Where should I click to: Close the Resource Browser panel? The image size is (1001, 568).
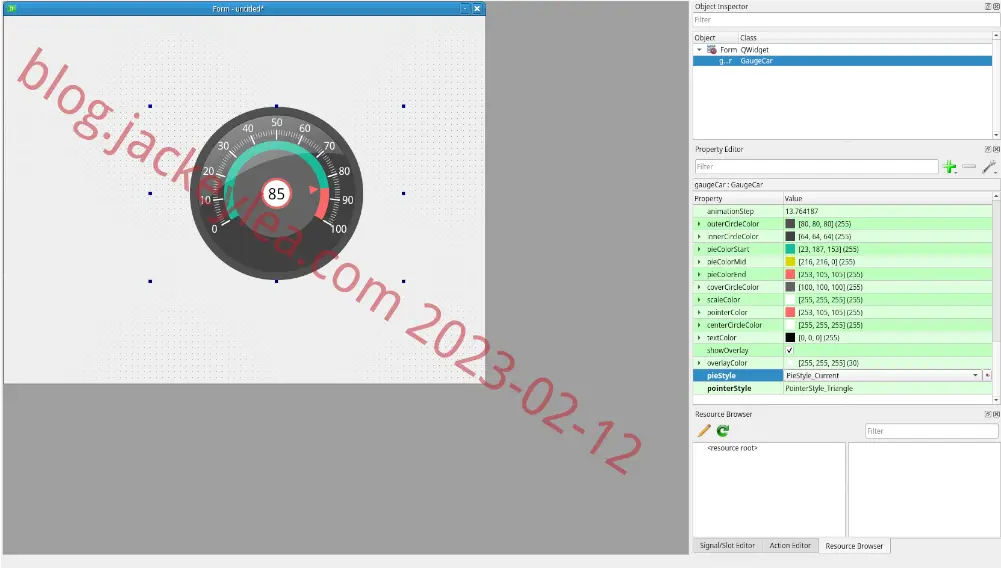(x=997, y=414)
